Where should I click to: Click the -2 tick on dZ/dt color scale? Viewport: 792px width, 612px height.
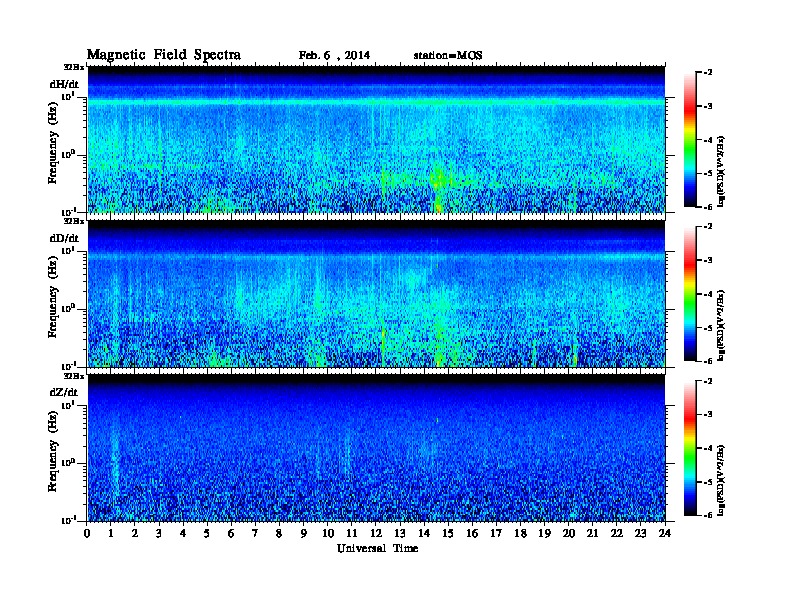pos(708,381)
